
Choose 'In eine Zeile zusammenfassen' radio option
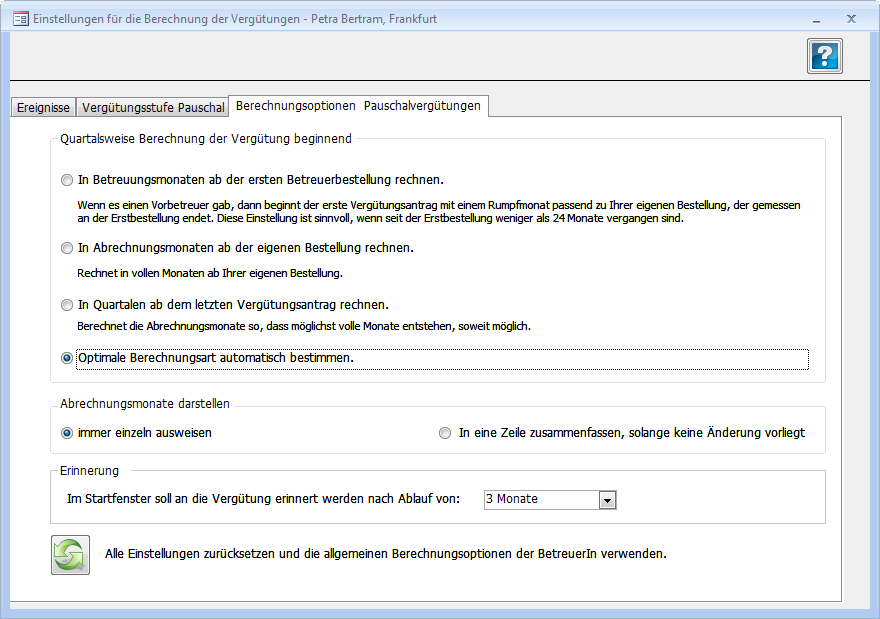[445, 433]
